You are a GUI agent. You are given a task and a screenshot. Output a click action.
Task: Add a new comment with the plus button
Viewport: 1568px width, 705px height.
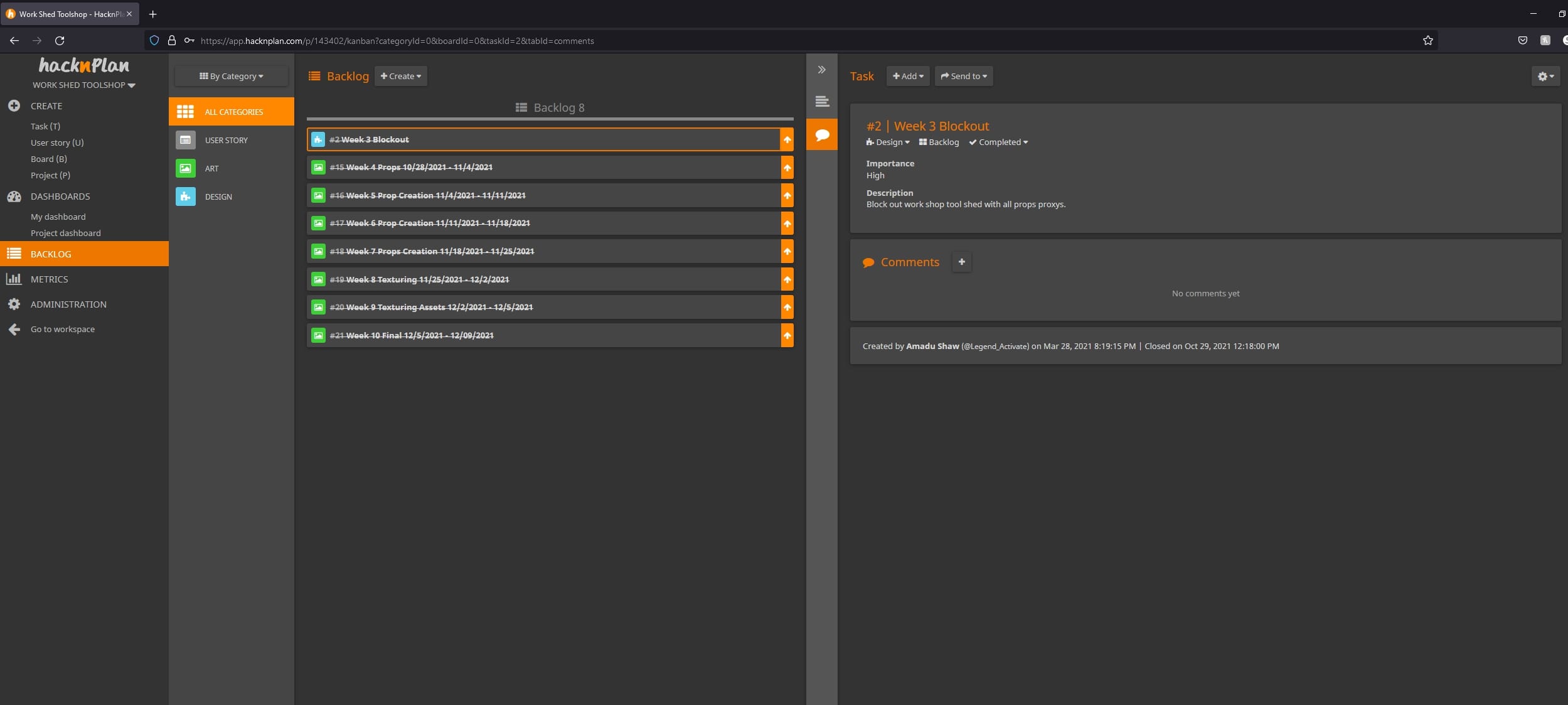961,262
